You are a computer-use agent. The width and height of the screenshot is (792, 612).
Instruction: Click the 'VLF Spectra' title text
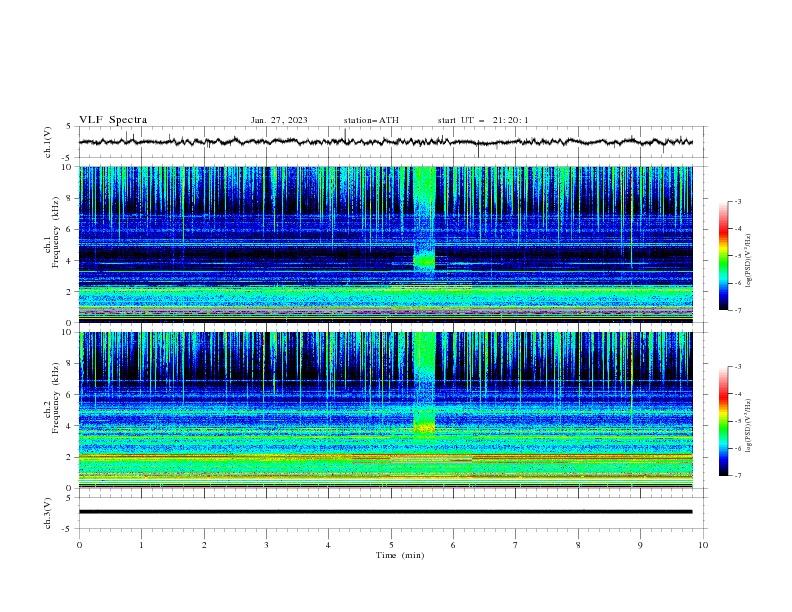click(113, 120)
